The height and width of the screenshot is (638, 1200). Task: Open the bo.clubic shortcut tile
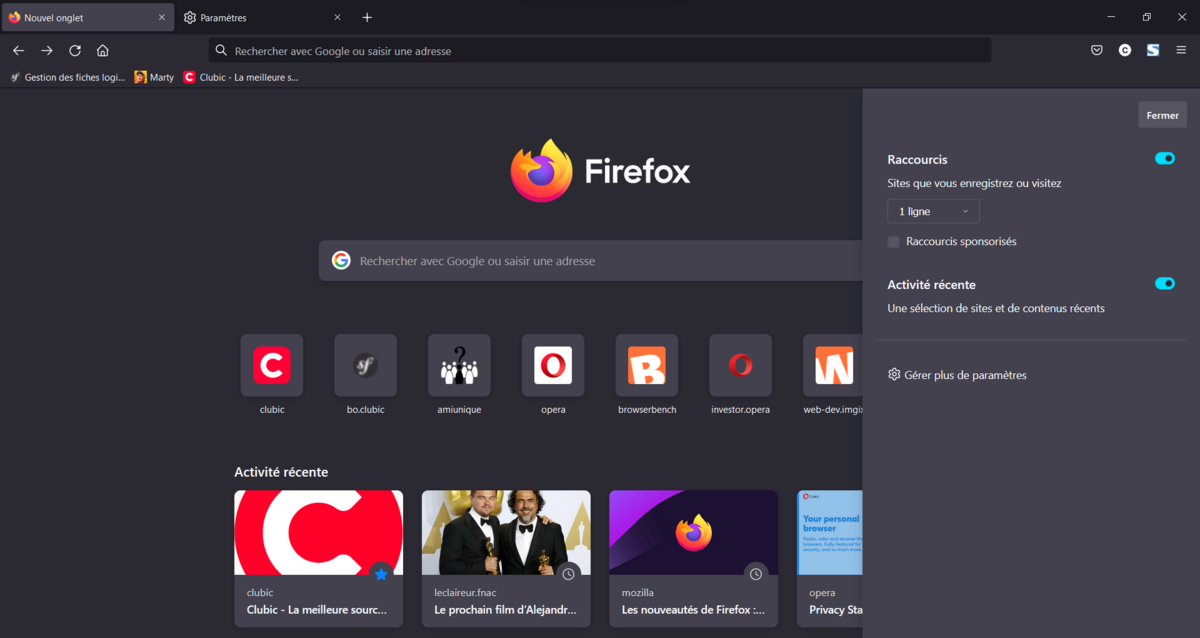365,365
